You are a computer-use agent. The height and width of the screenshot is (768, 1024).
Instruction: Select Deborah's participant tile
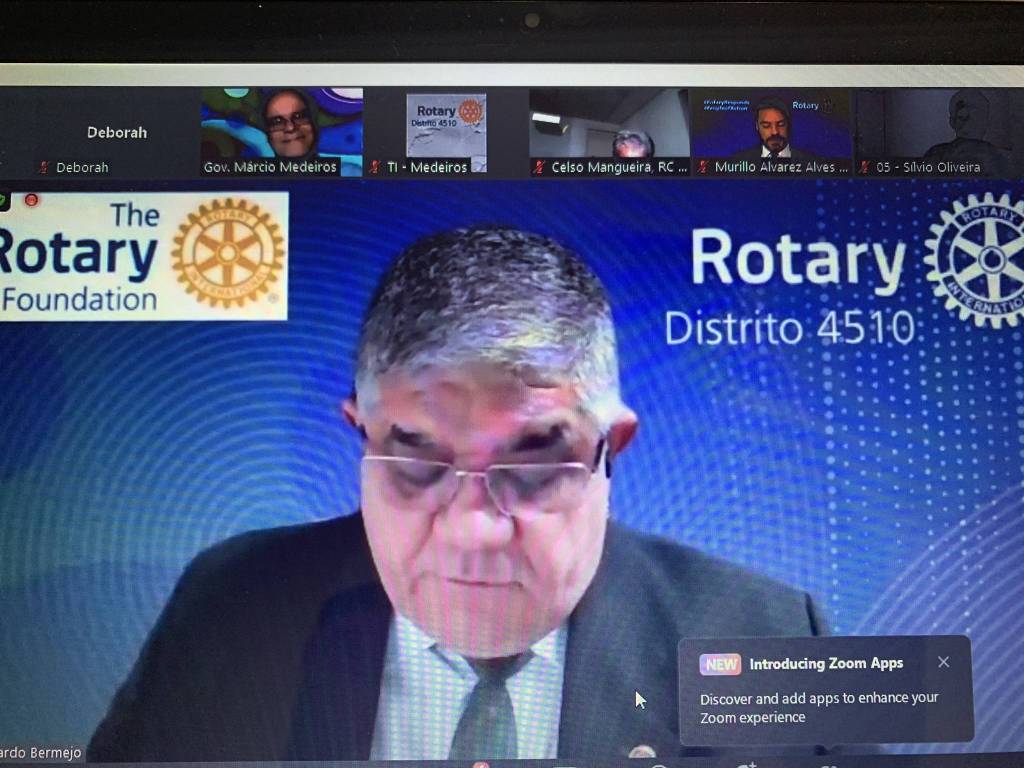pyautogui.click(x=116, y=132)
